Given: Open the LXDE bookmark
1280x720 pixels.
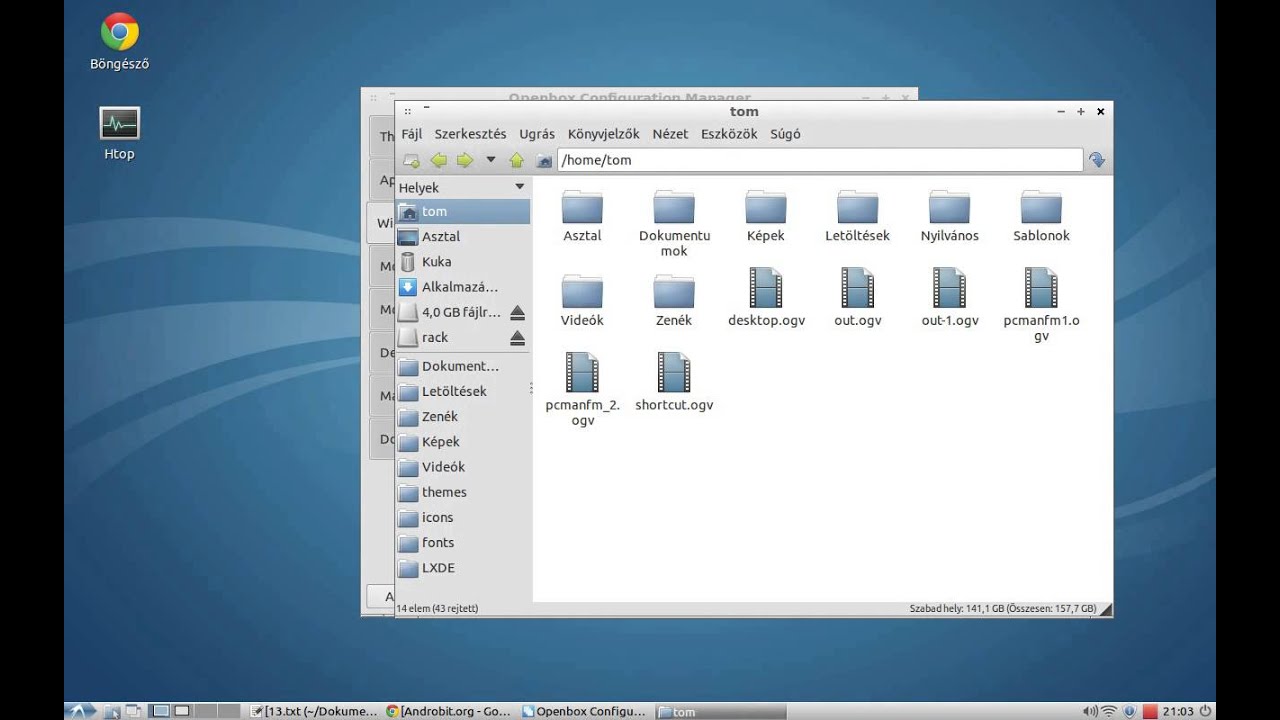Looking at the screenshot, I should tap(463, 568).
